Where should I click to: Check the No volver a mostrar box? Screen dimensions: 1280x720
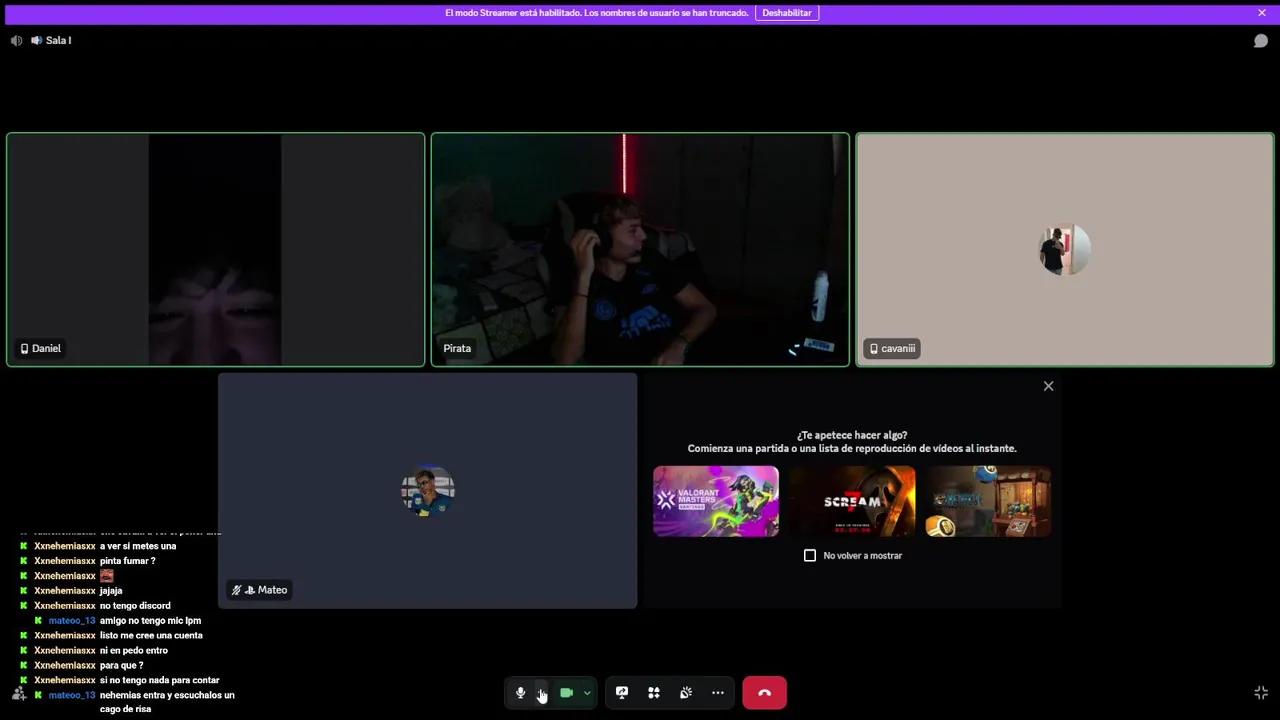tap(810, 556)
